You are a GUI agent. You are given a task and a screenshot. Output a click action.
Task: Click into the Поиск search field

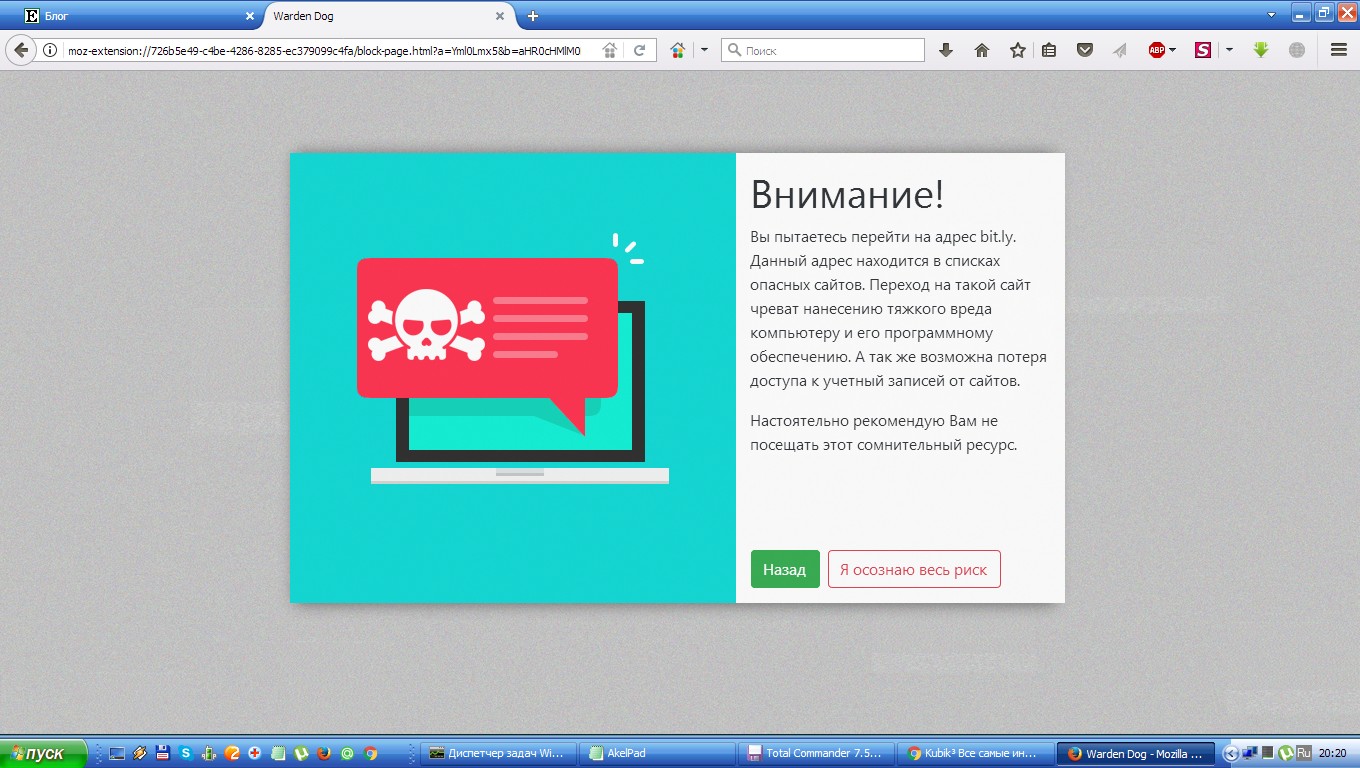[830, 50]
